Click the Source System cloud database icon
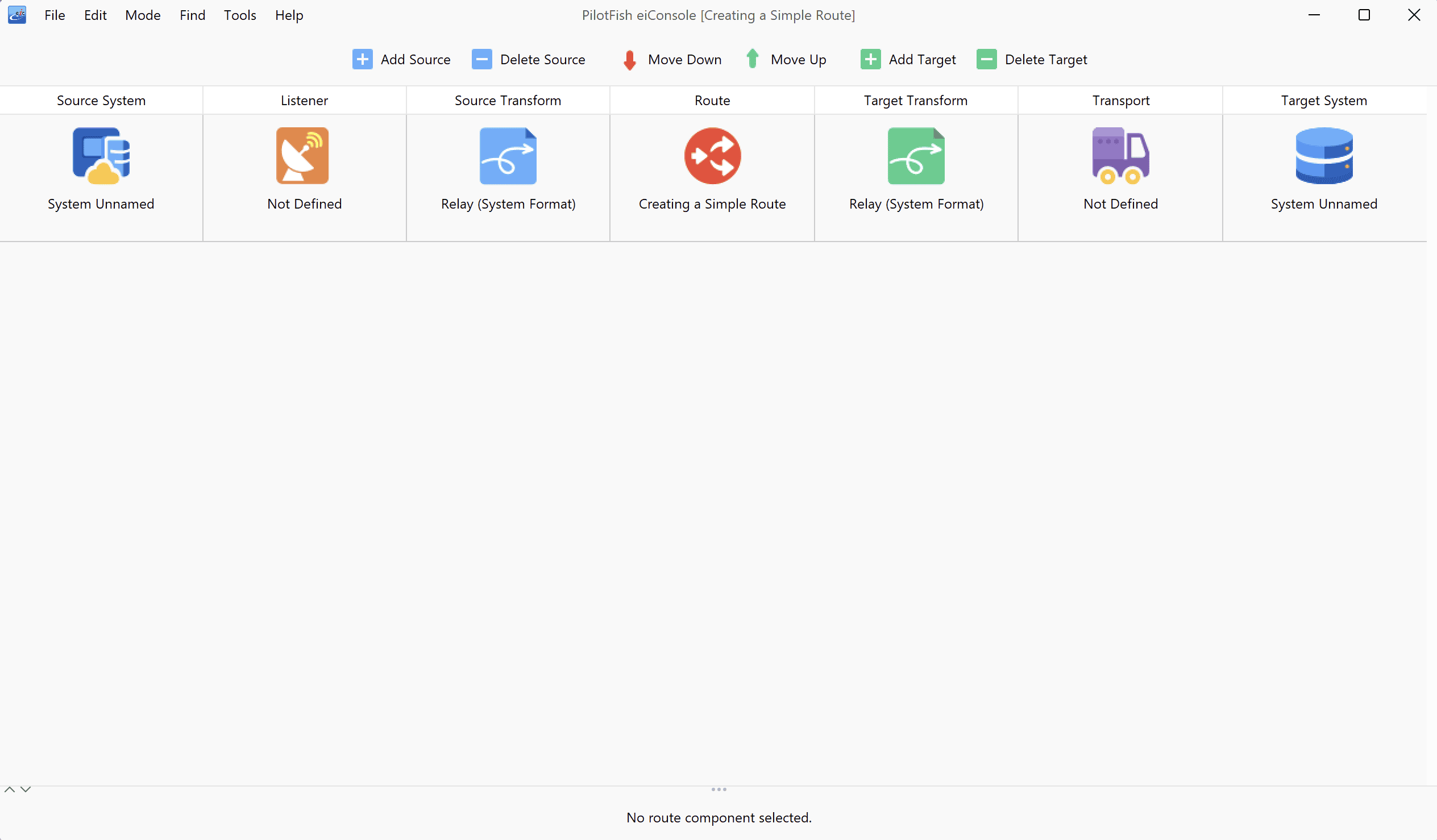This screenshot has width=1437, height=840. click(x=101, y=156)
